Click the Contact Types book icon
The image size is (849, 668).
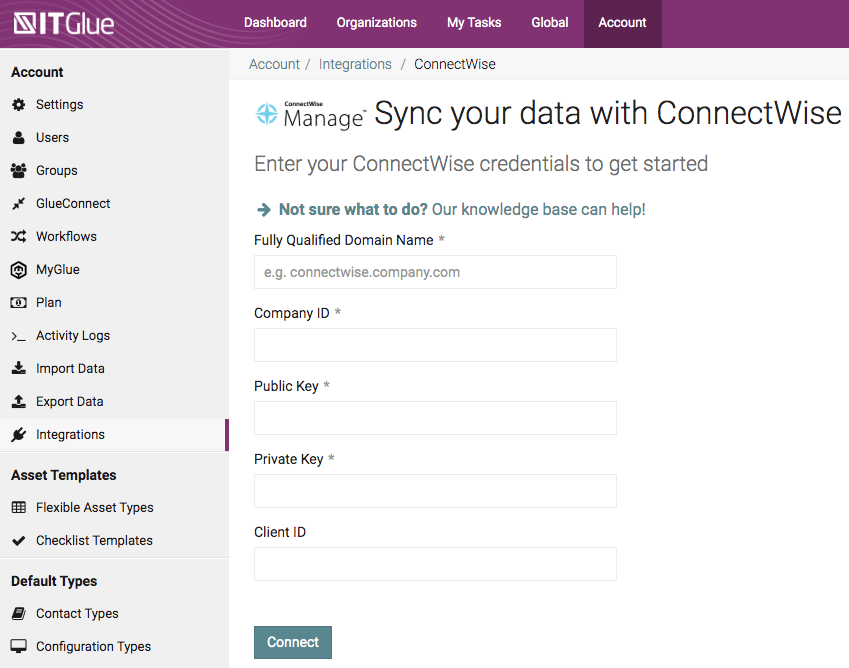19,613
